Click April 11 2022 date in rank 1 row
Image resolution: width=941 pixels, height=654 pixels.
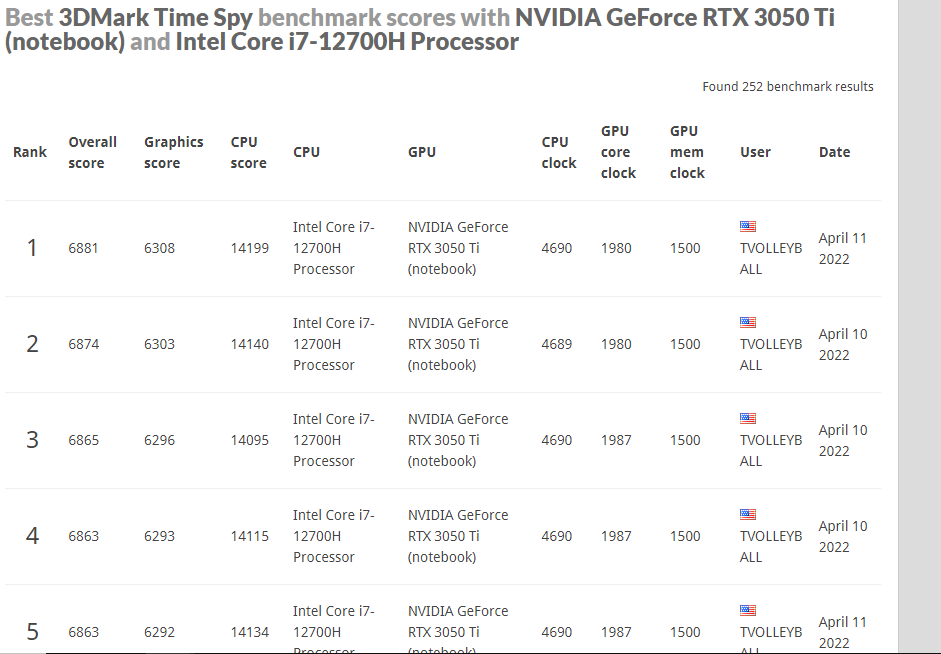click(843, 248)
